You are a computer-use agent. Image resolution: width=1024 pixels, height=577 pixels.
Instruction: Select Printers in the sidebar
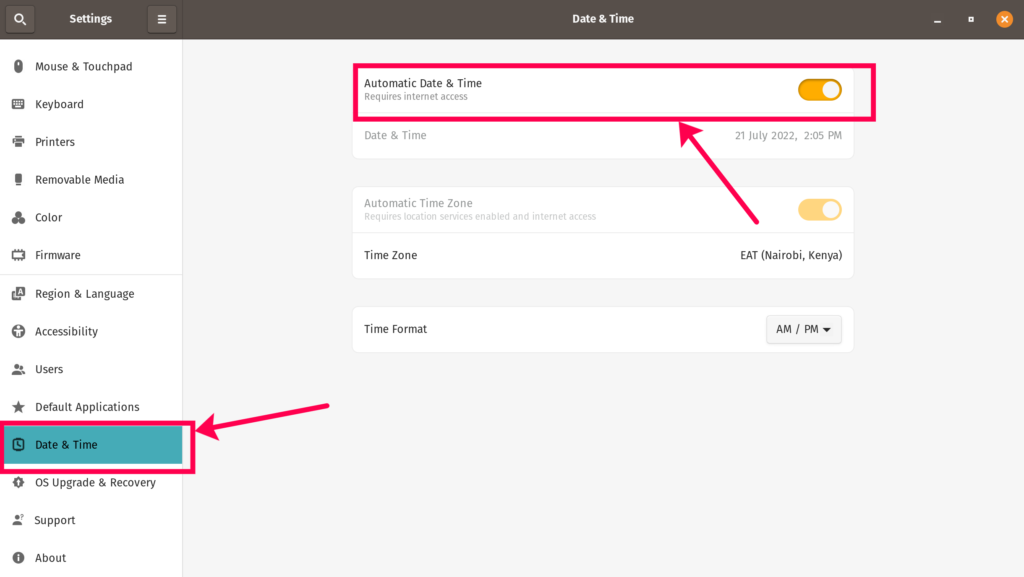tap(91, 142)
